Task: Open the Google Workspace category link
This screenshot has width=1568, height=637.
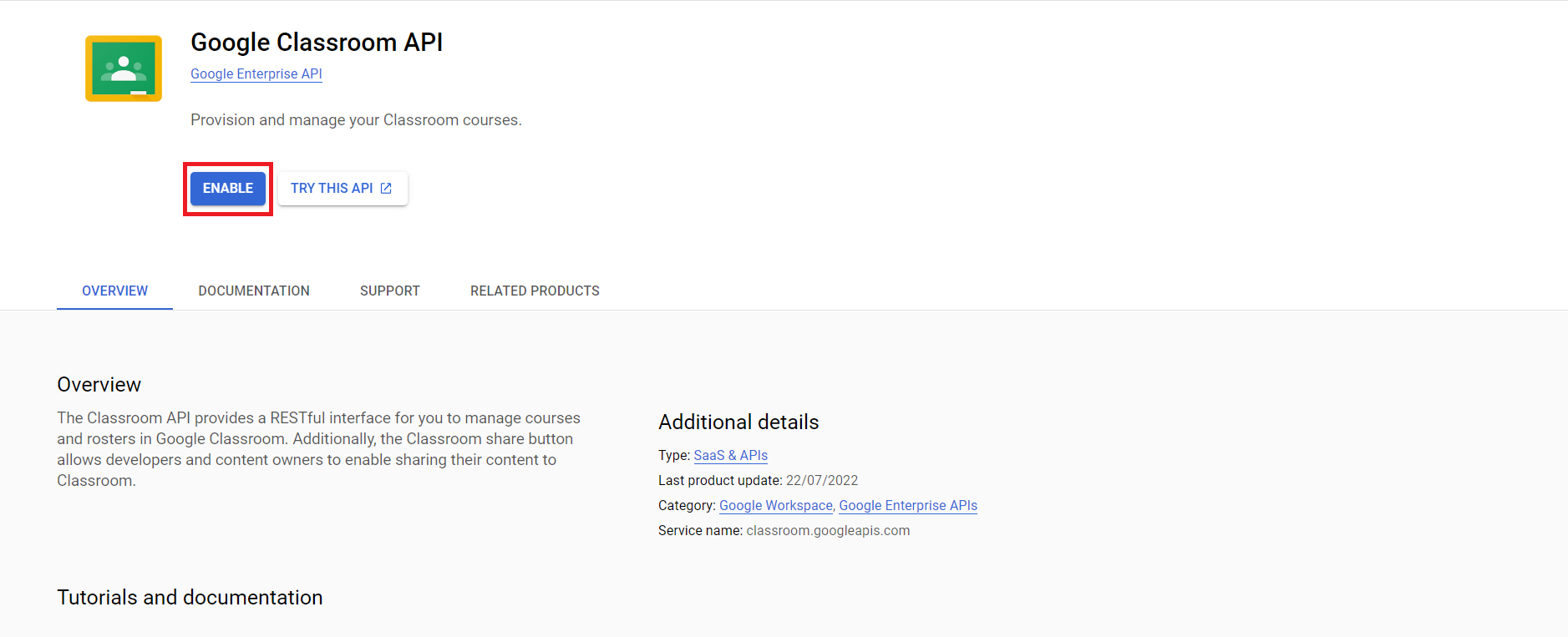Action: click(x=776, y=505)
